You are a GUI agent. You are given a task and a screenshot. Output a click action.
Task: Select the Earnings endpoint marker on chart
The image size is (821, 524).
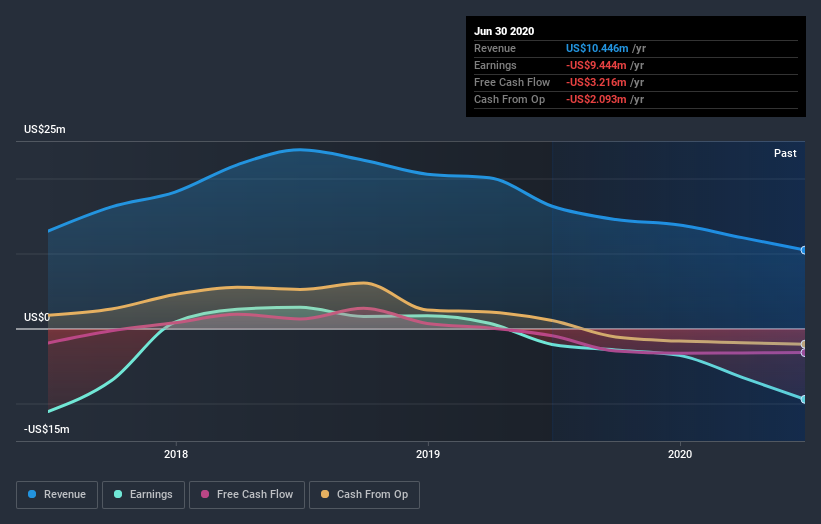[x=804, y=399]
